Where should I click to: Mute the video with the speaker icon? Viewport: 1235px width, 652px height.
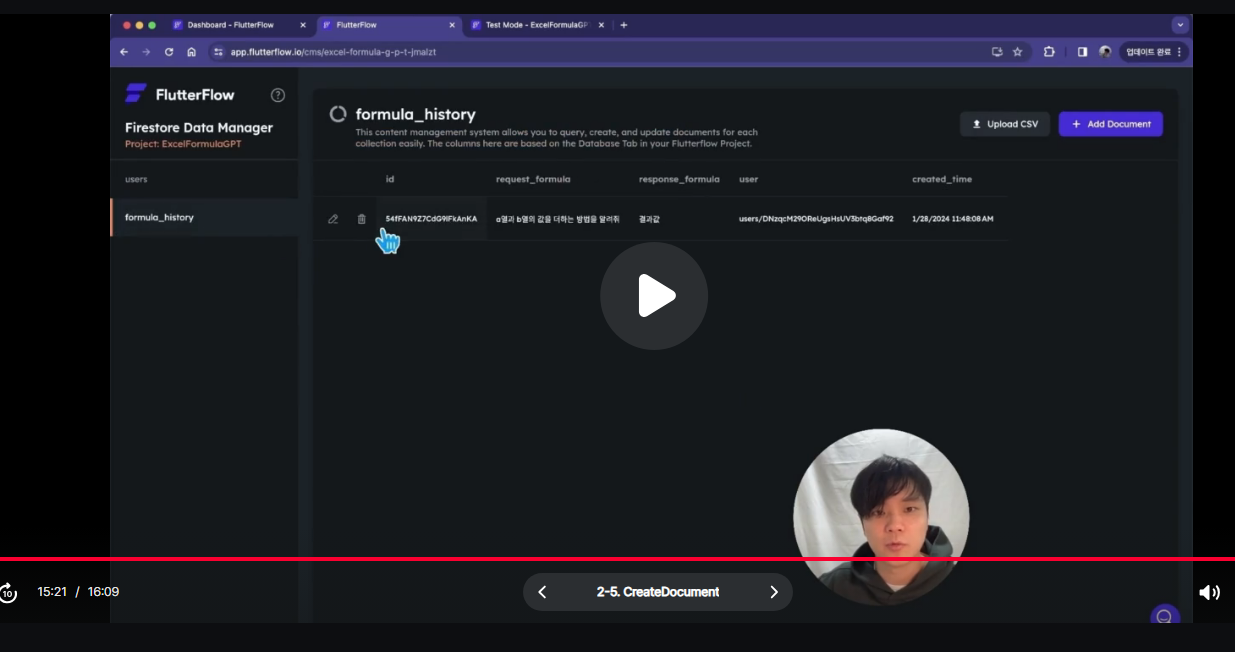coord(1209,592)
